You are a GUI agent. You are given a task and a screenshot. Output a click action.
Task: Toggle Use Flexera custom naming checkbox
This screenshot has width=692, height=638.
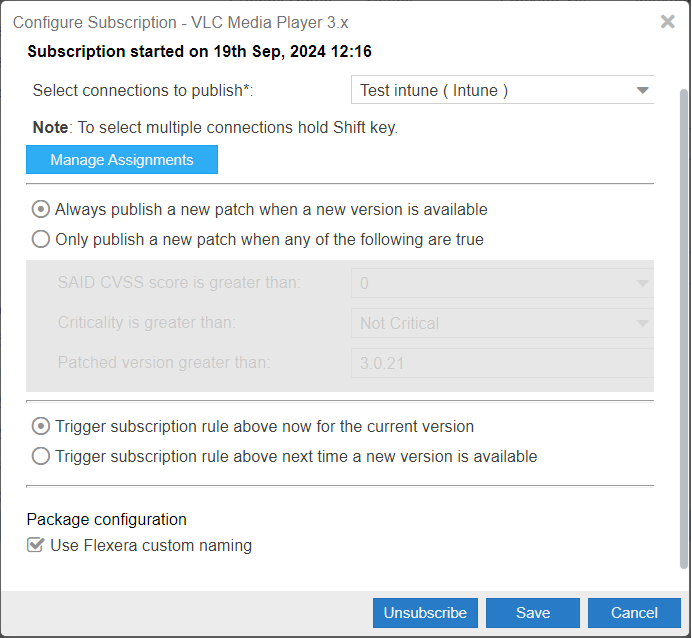point(36,545)
